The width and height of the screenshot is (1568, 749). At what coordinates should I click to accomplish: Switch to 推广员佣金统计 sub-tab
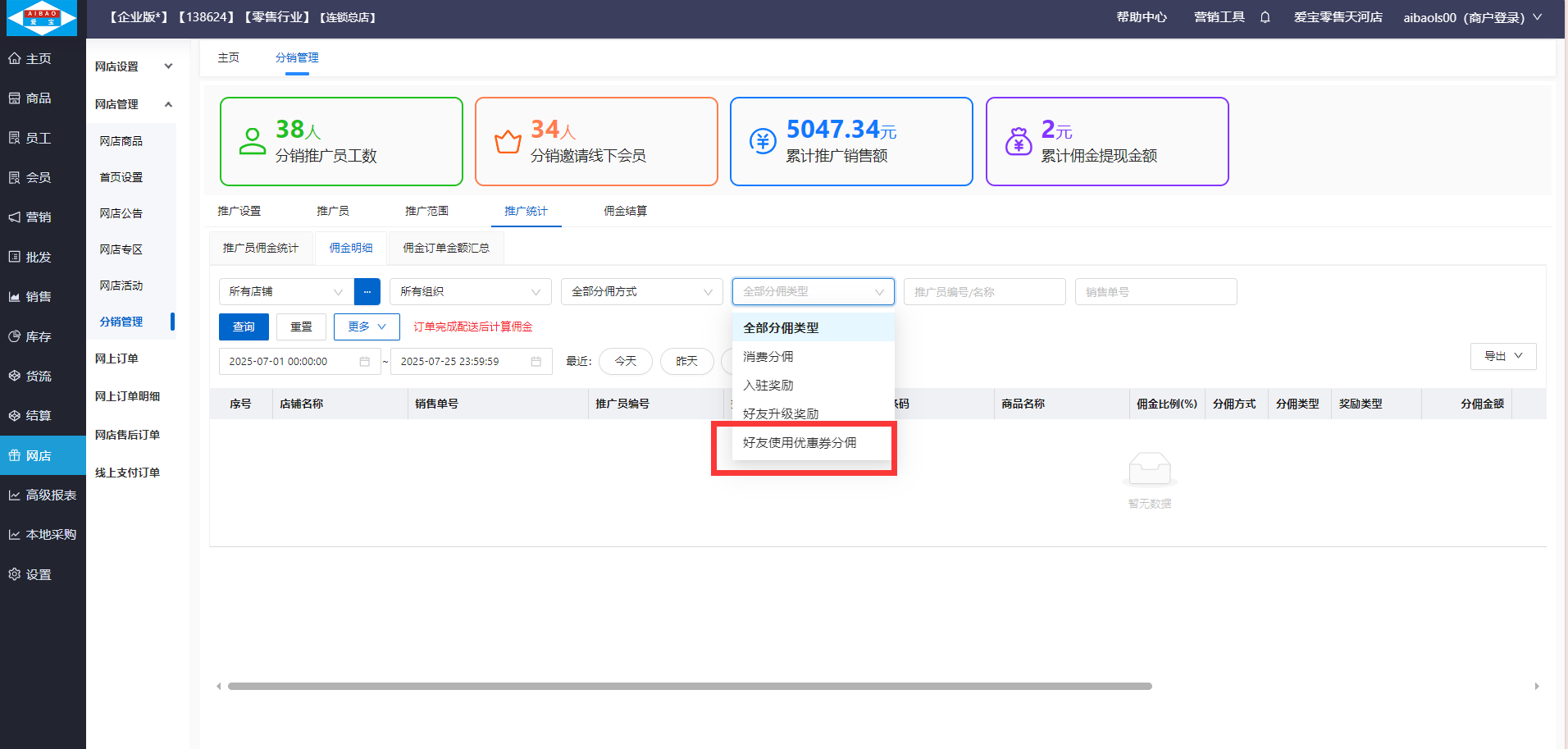tap(261, 248)
